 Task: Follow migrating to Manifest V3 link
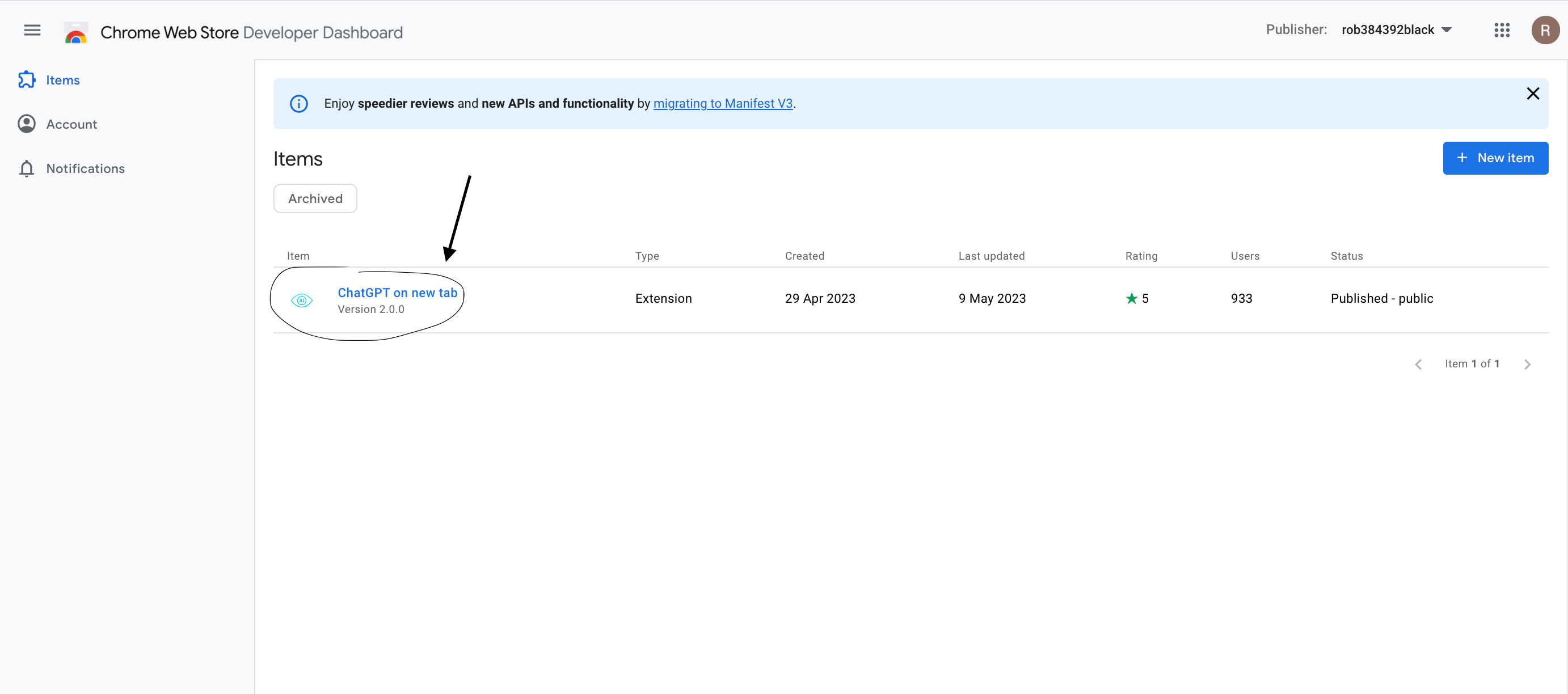[x=723, y=104]
